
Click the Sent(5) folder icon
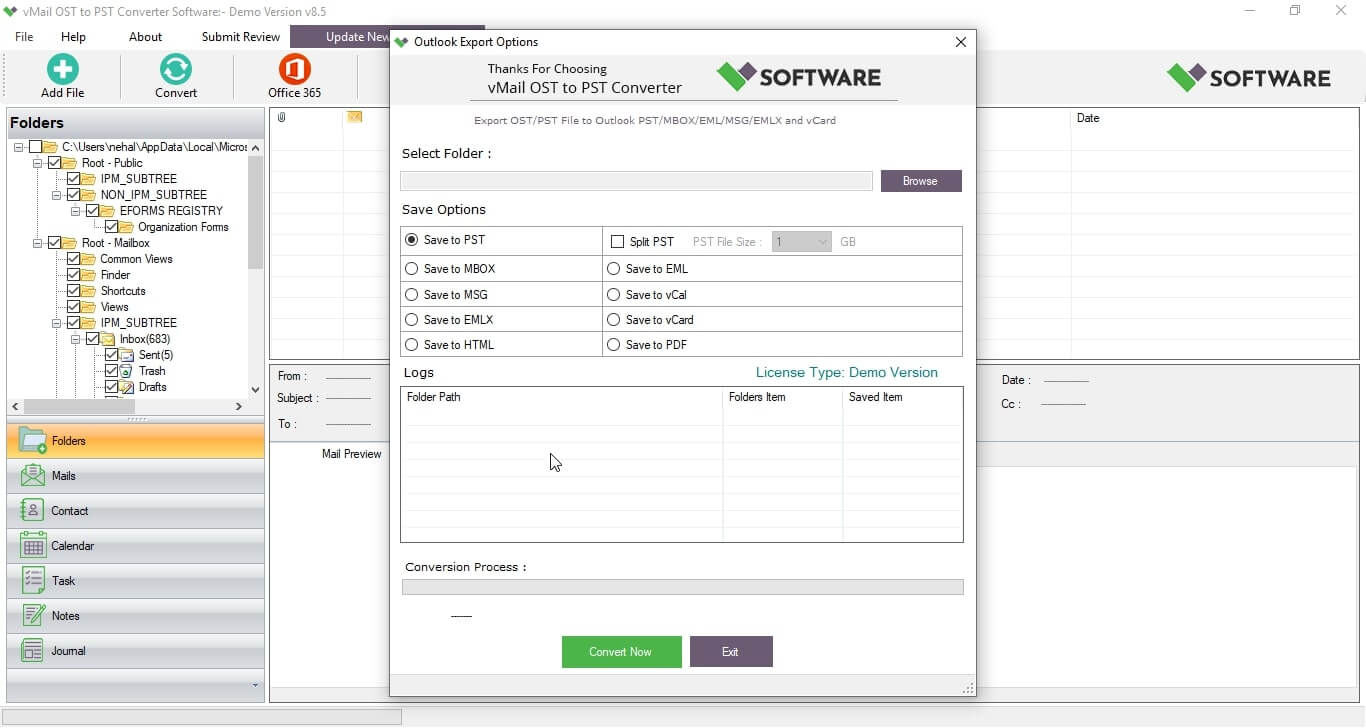pos(127,355)
